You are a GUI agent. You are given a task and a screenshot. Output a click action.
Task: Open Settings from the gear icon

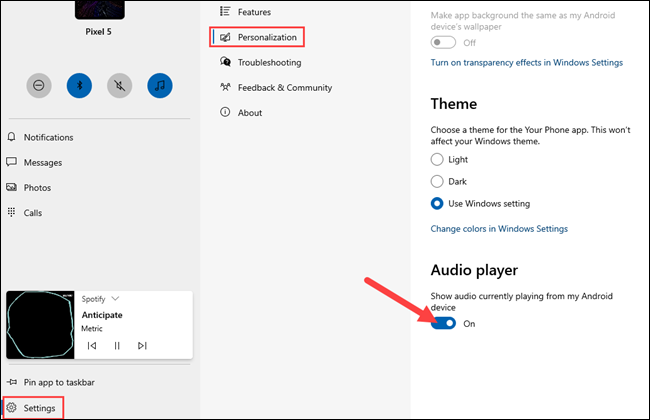click(12, 408)
